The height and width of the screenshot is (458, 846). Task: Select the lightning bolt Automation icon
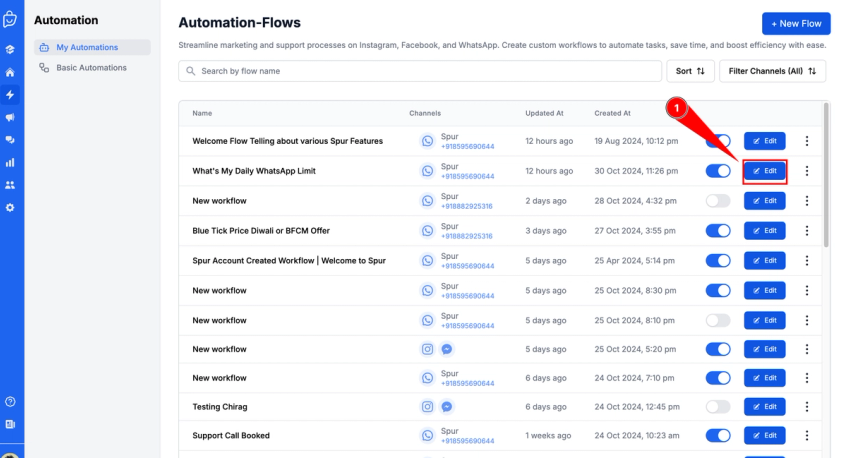10,95
